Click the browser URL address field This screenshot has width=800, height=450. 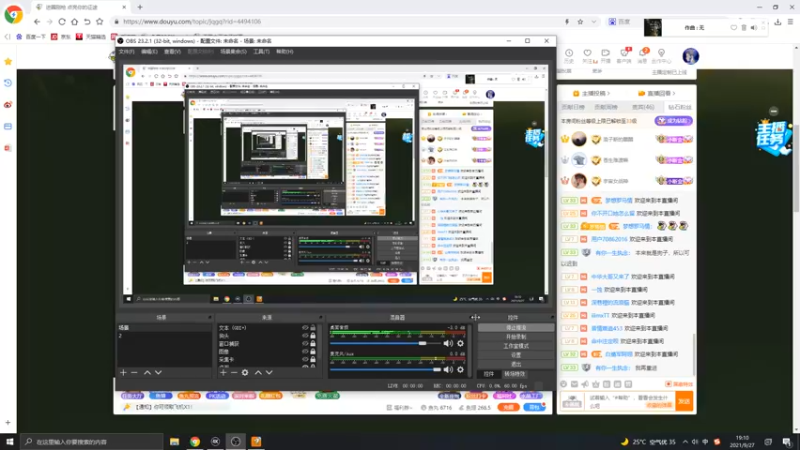337,21
